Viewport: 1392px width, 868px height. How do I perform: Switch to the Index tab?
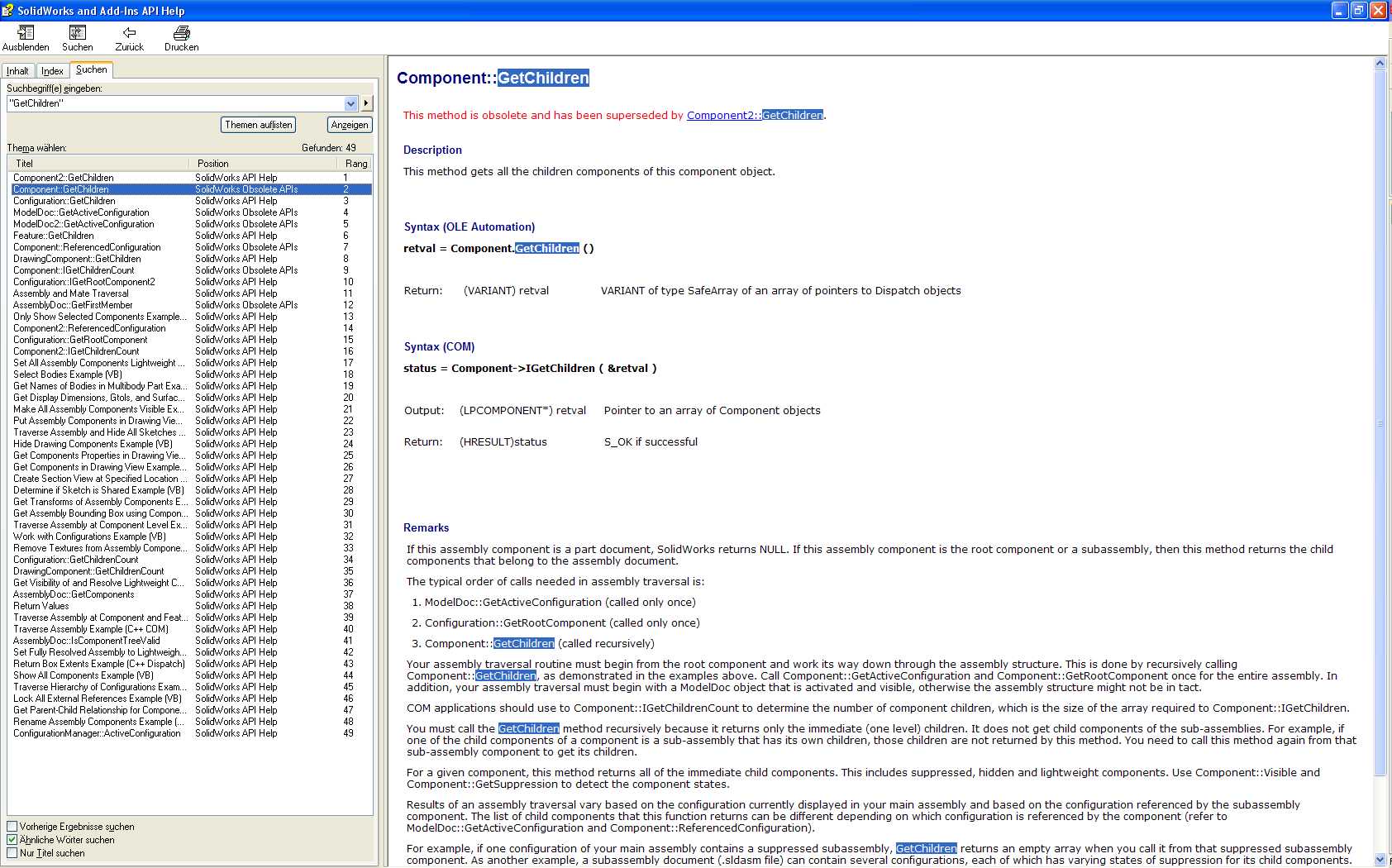click(52, 71)
